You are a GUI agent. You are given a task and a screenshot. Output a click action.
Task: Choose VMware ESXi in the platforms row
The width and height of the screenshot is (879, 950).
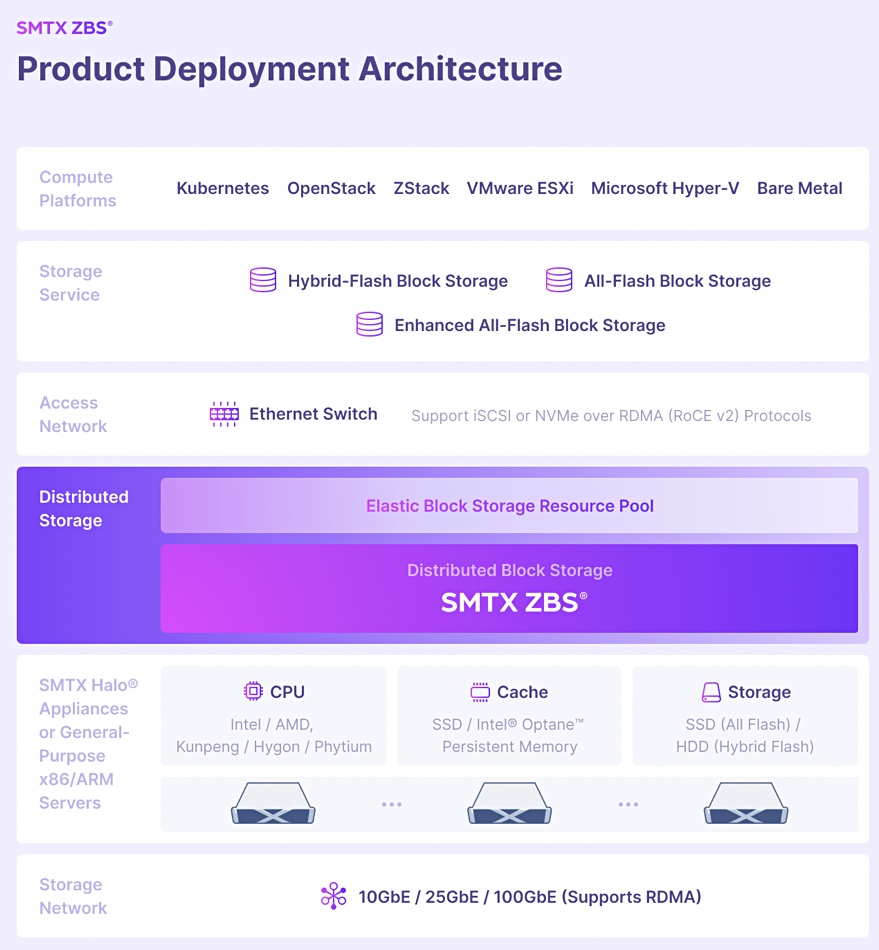pyautogui.click(x=520, y=188)
